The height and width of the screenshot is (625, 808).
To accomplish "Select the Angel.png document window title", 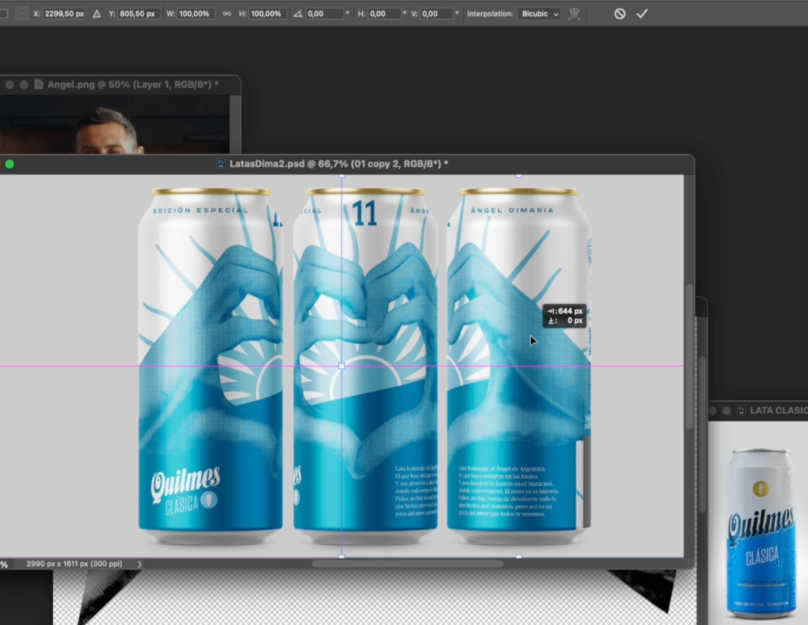I will pyautogui.click(x=133, y=85).
